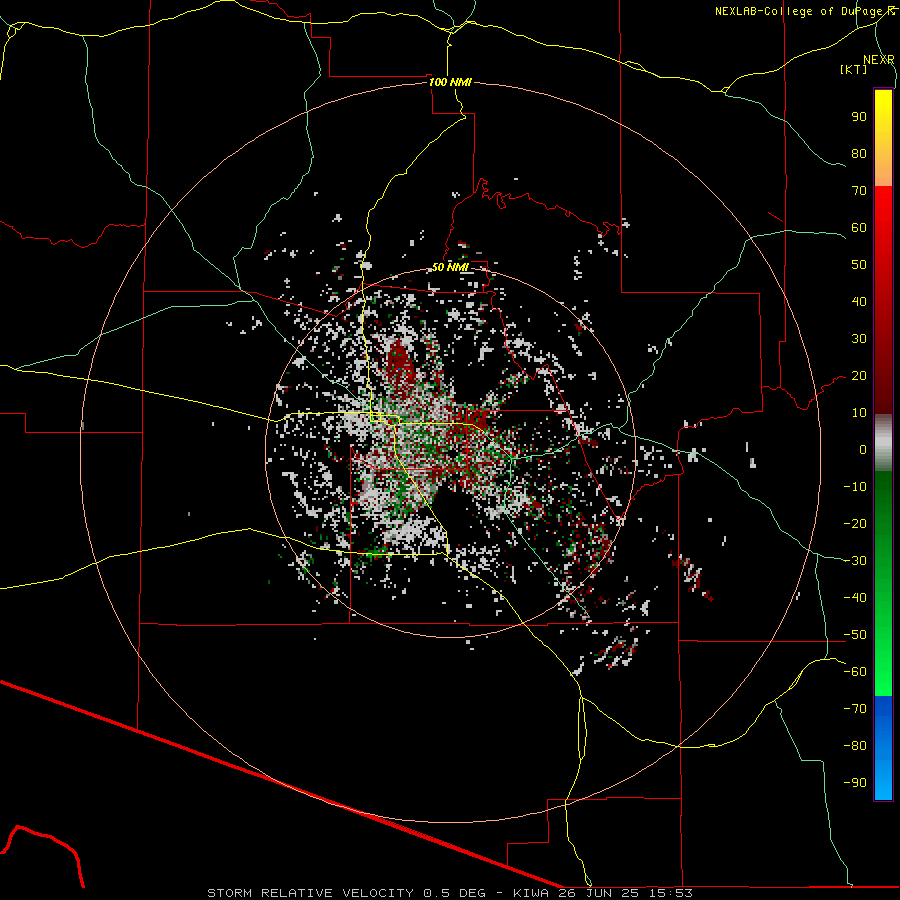
Task: Pick the gray zero-velocity color bar segment
Action: click(883, 443)
